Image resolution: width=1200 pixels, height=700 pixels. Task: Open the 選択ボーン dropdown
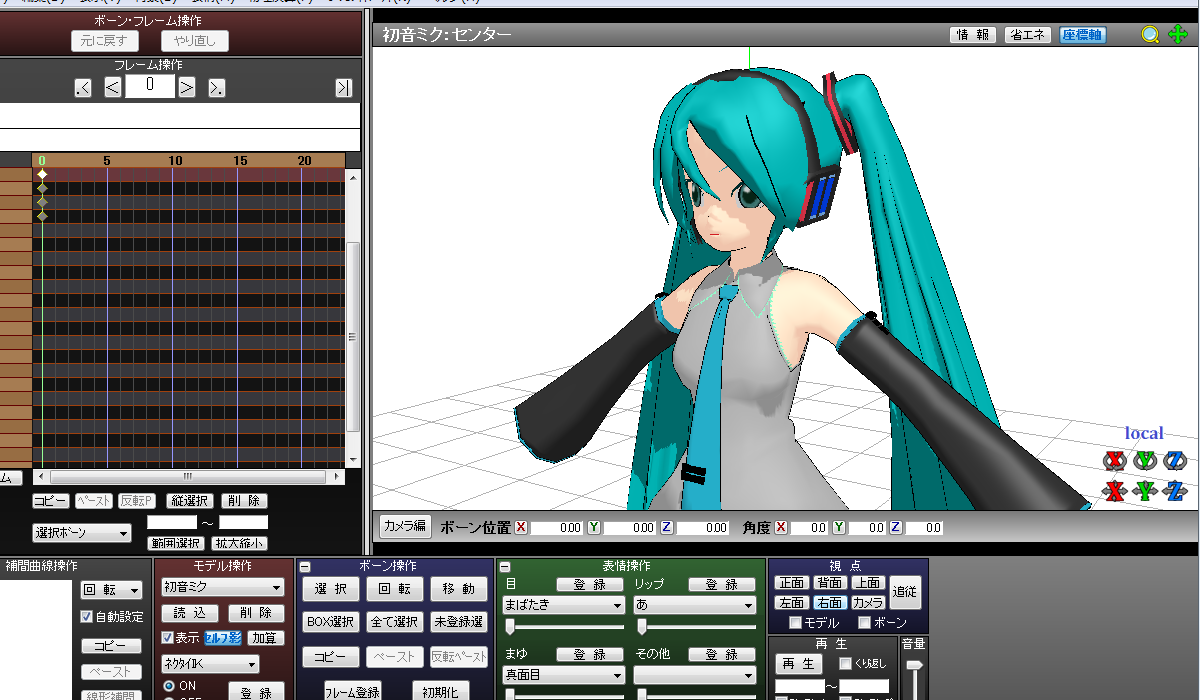coord(82,534)
